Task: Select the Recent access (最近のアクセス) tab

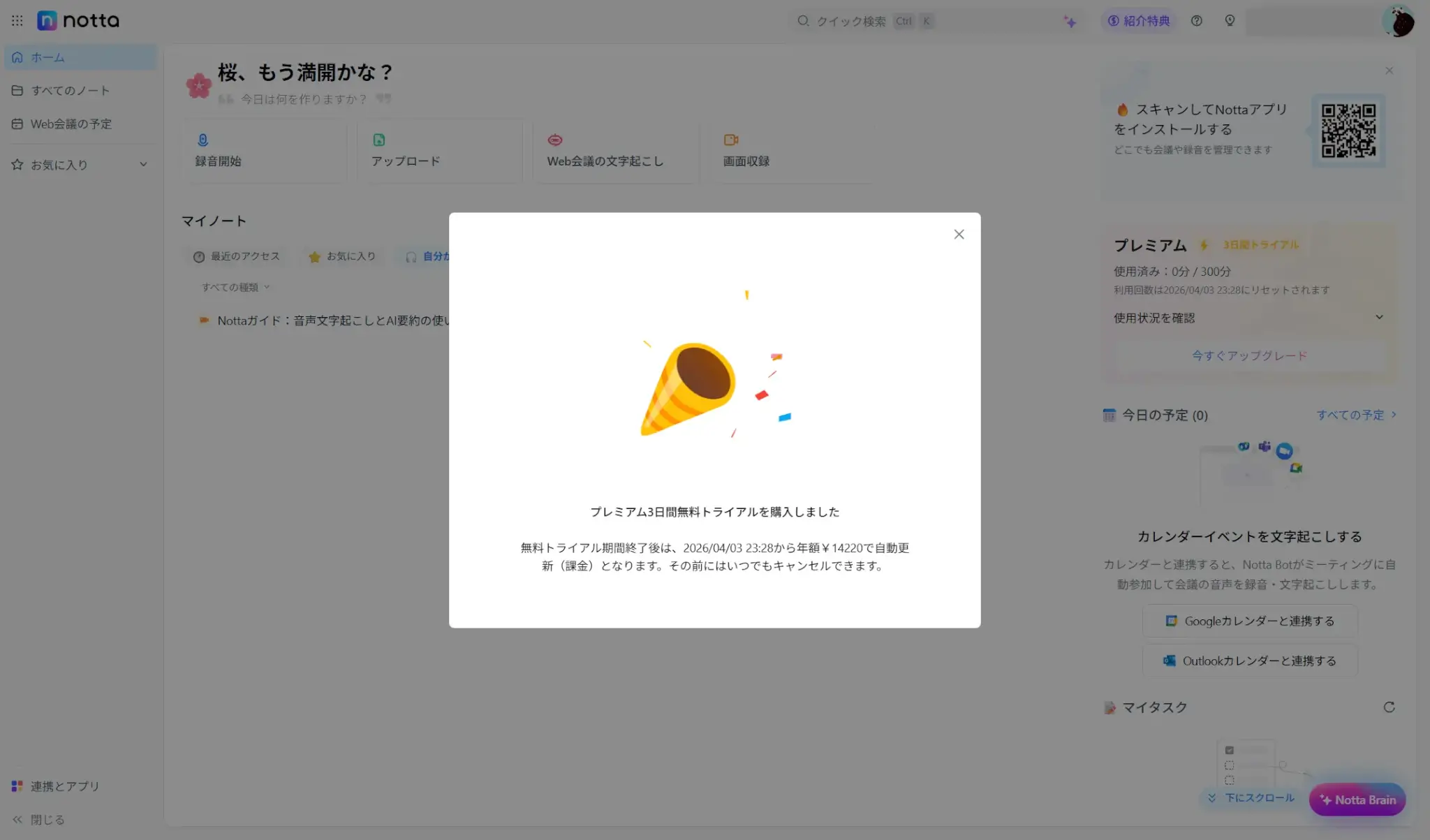Action: [x=237, y=256]
